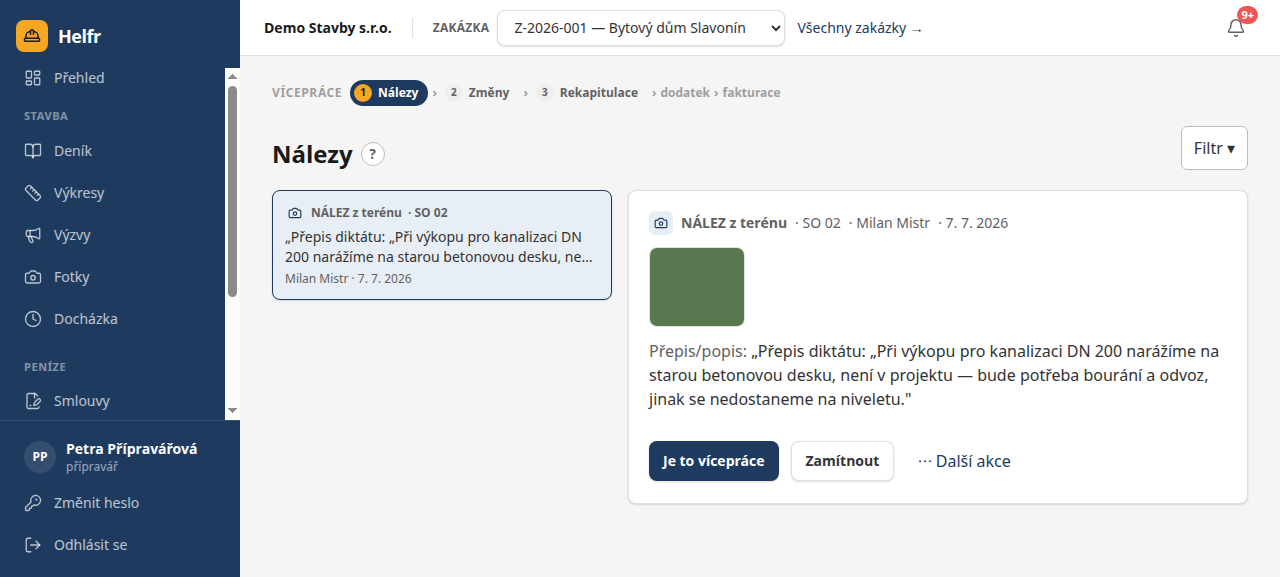Click the PP user avatar

[x=40, y=456]
